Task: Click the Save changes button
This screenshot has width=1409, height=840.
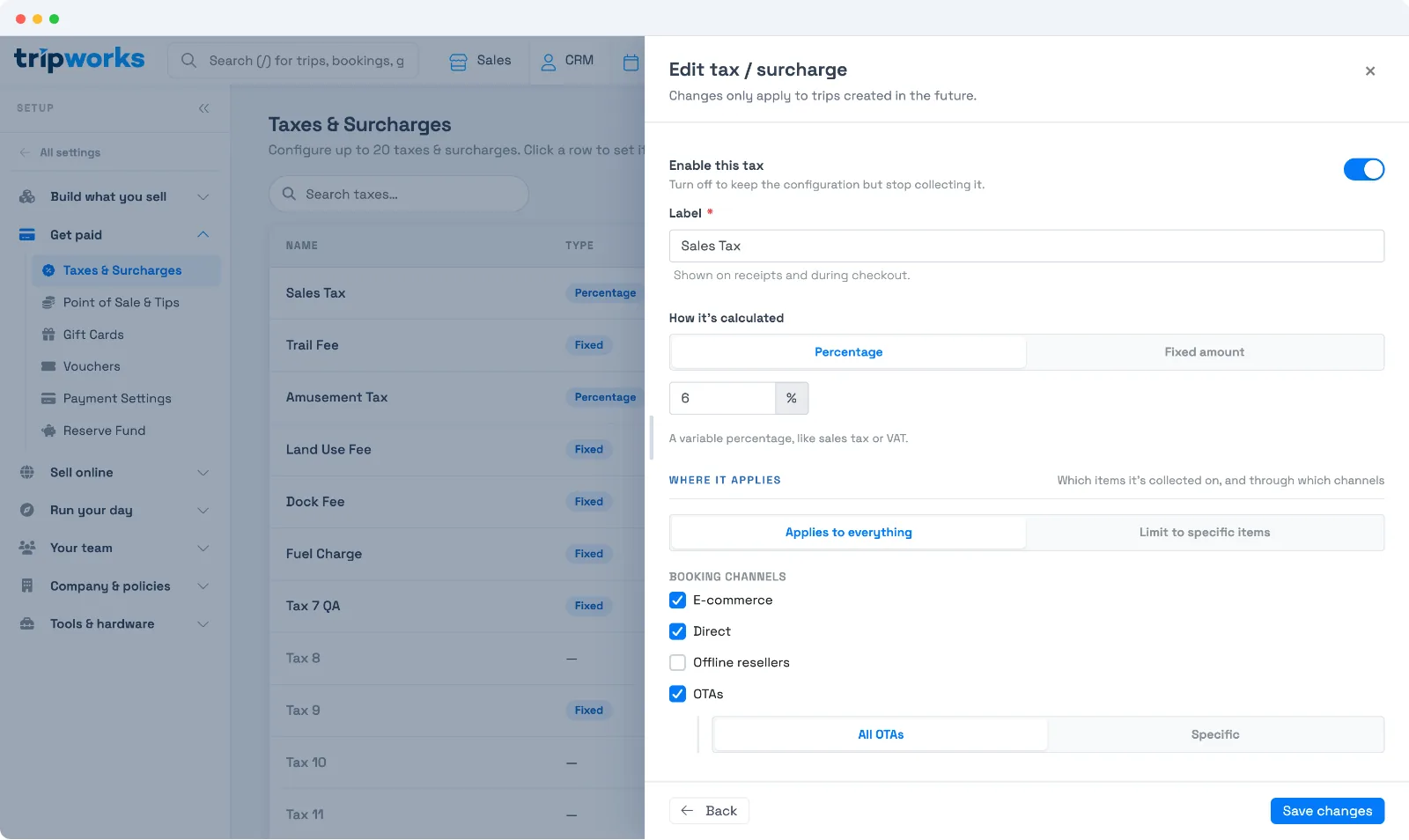Action: [1327, 811]
